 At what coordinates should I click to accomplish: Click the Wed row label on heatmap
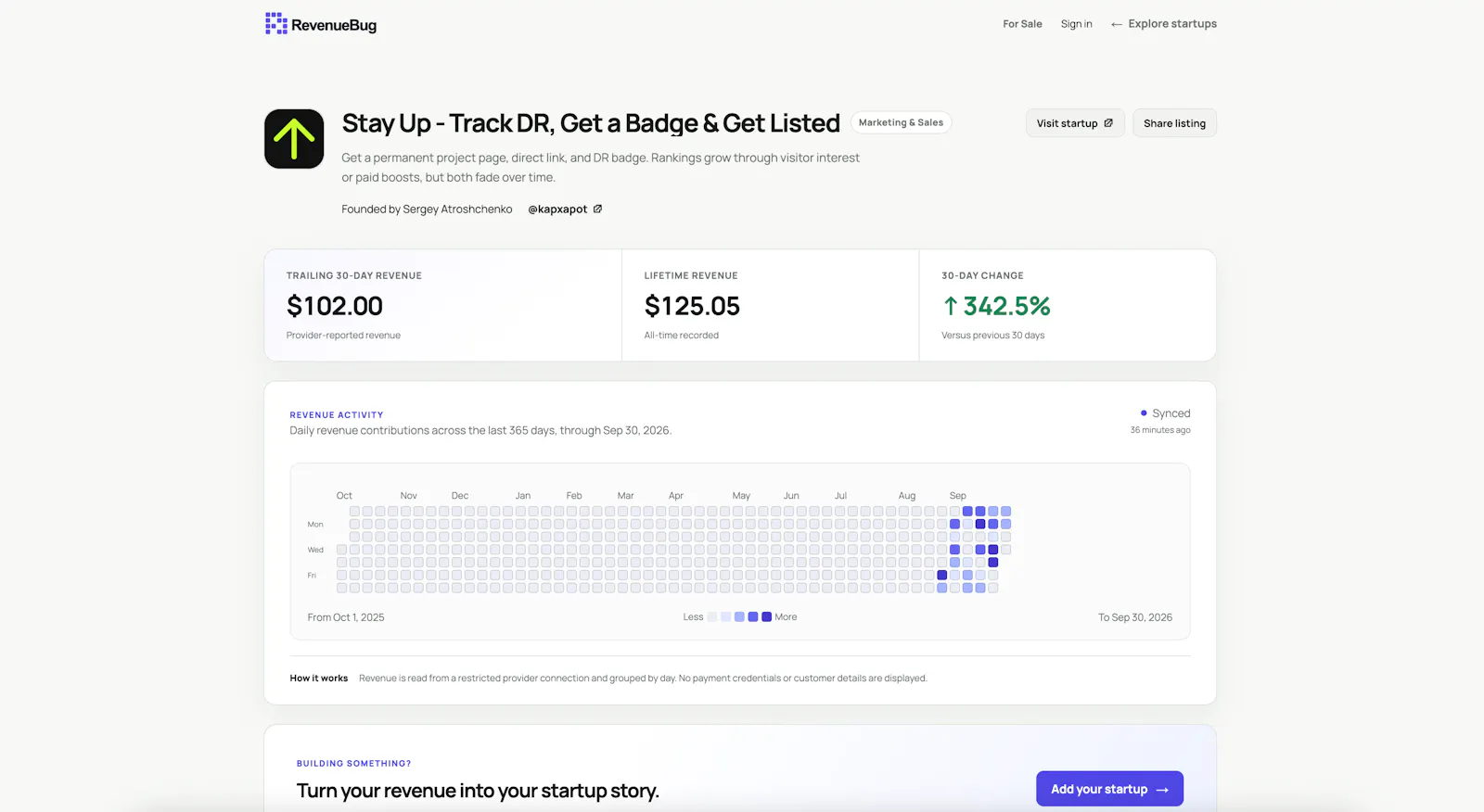click(315, 550)
